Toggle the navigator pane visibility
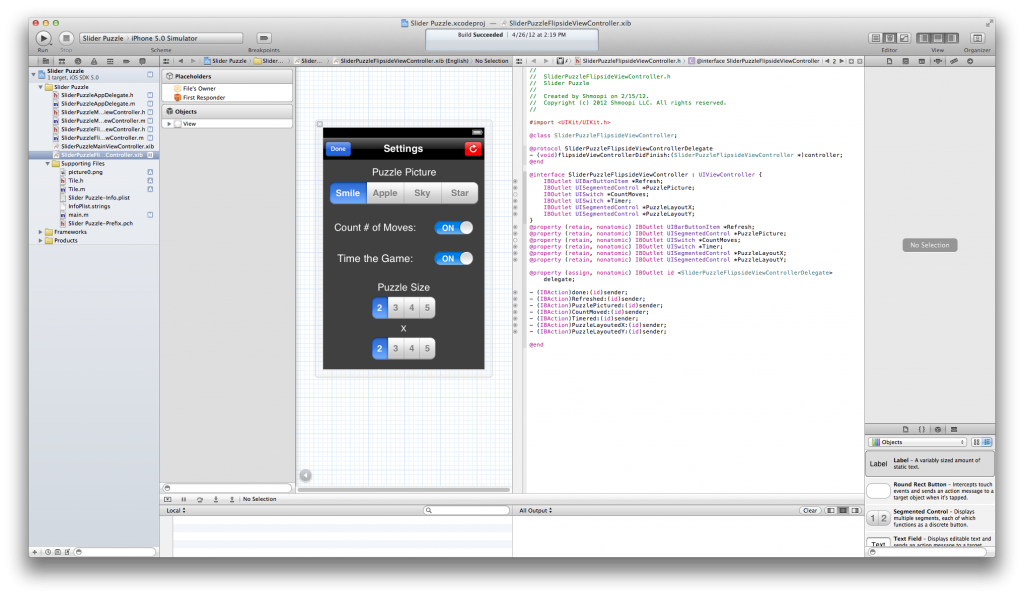The width and height of the screenshot is (1024, 597). coord(923,38)
